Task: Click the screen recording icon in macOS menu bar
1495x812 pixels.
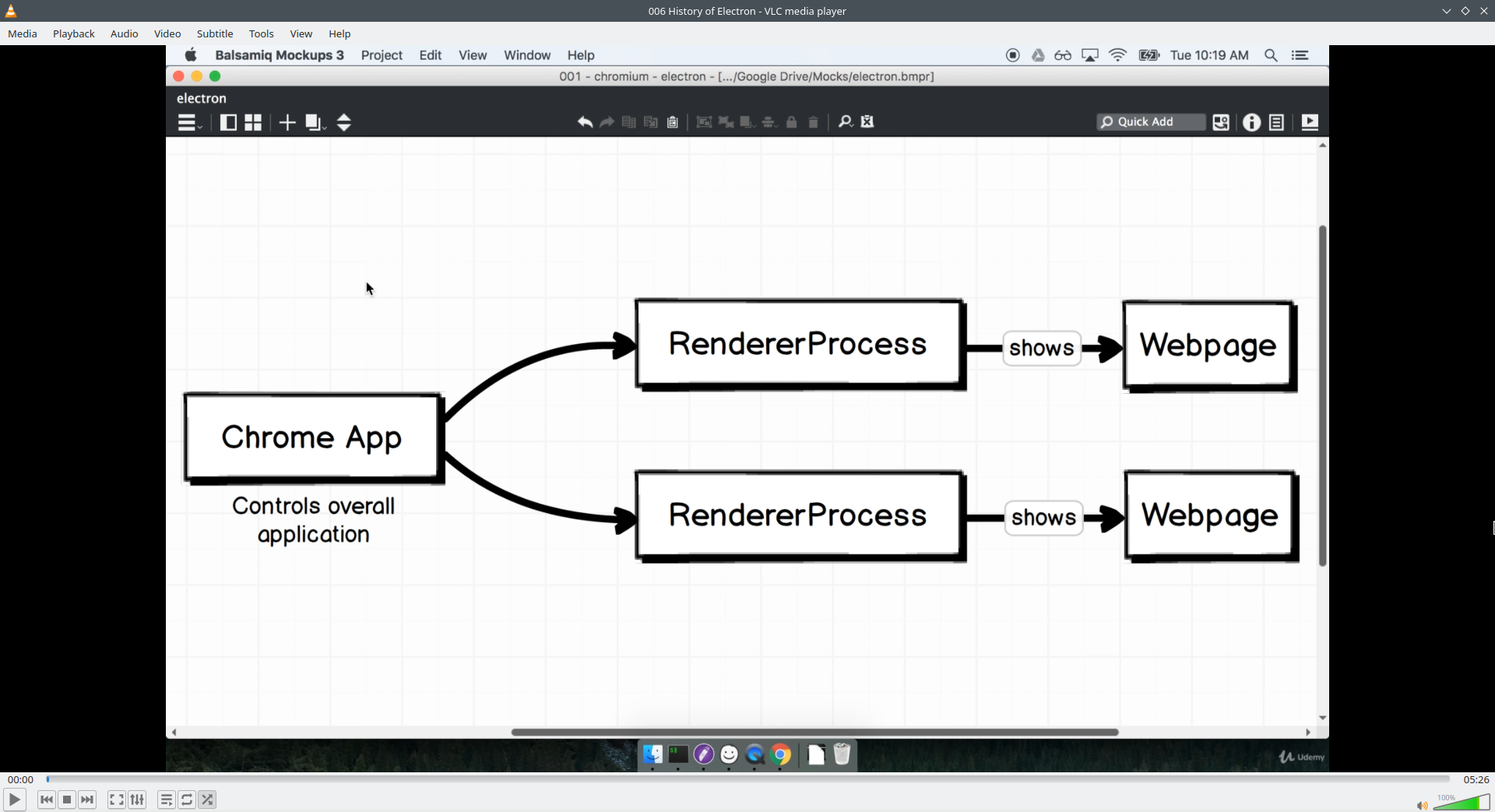Action: 1013,55
